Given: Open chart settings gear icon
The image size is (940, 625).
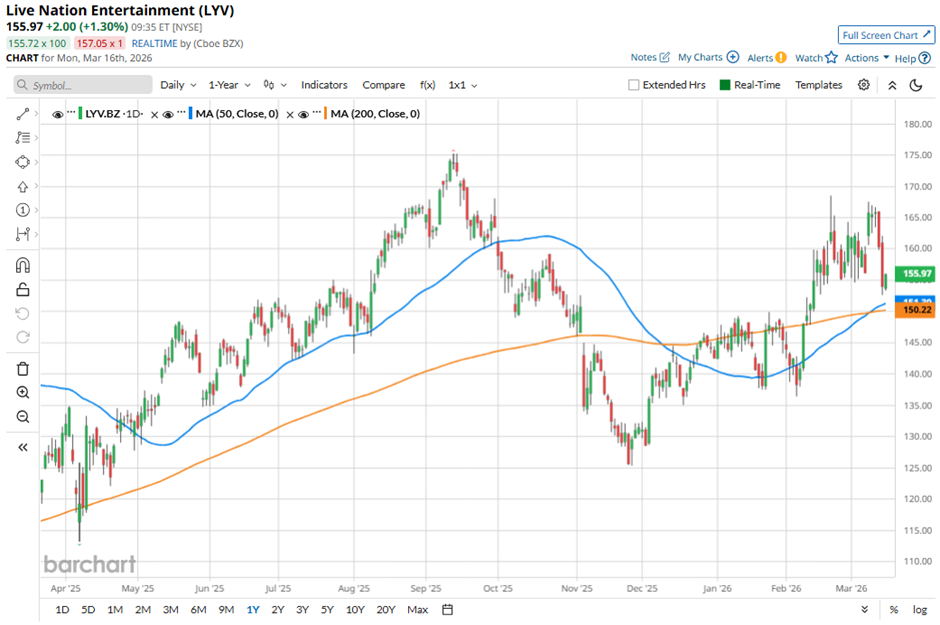Looking at the screenshot, I should tap(864, 85).
